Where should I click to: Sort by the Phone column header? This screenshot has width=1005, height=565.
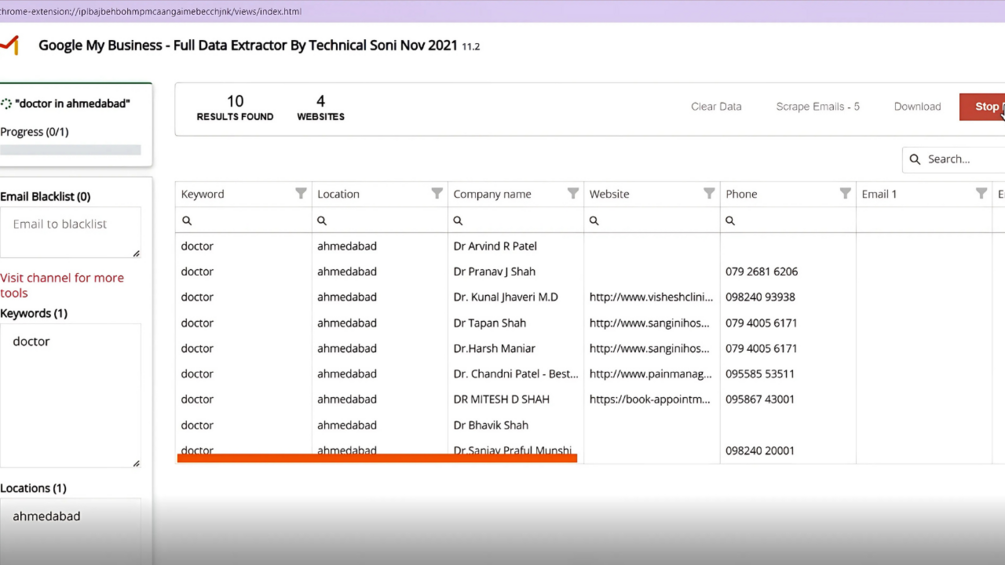coord(742,194)
